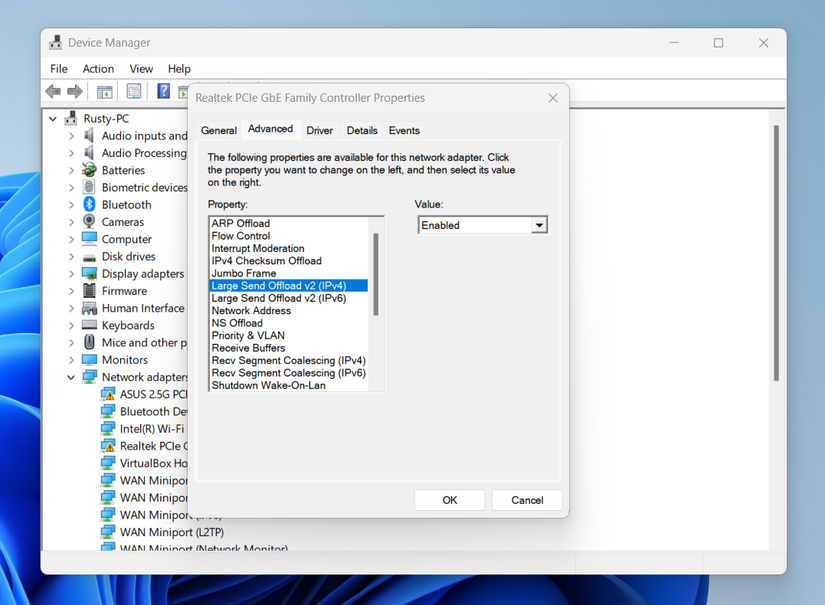Open the Help menu
Viewport: 825px width, 605px height.
(179, 69)
